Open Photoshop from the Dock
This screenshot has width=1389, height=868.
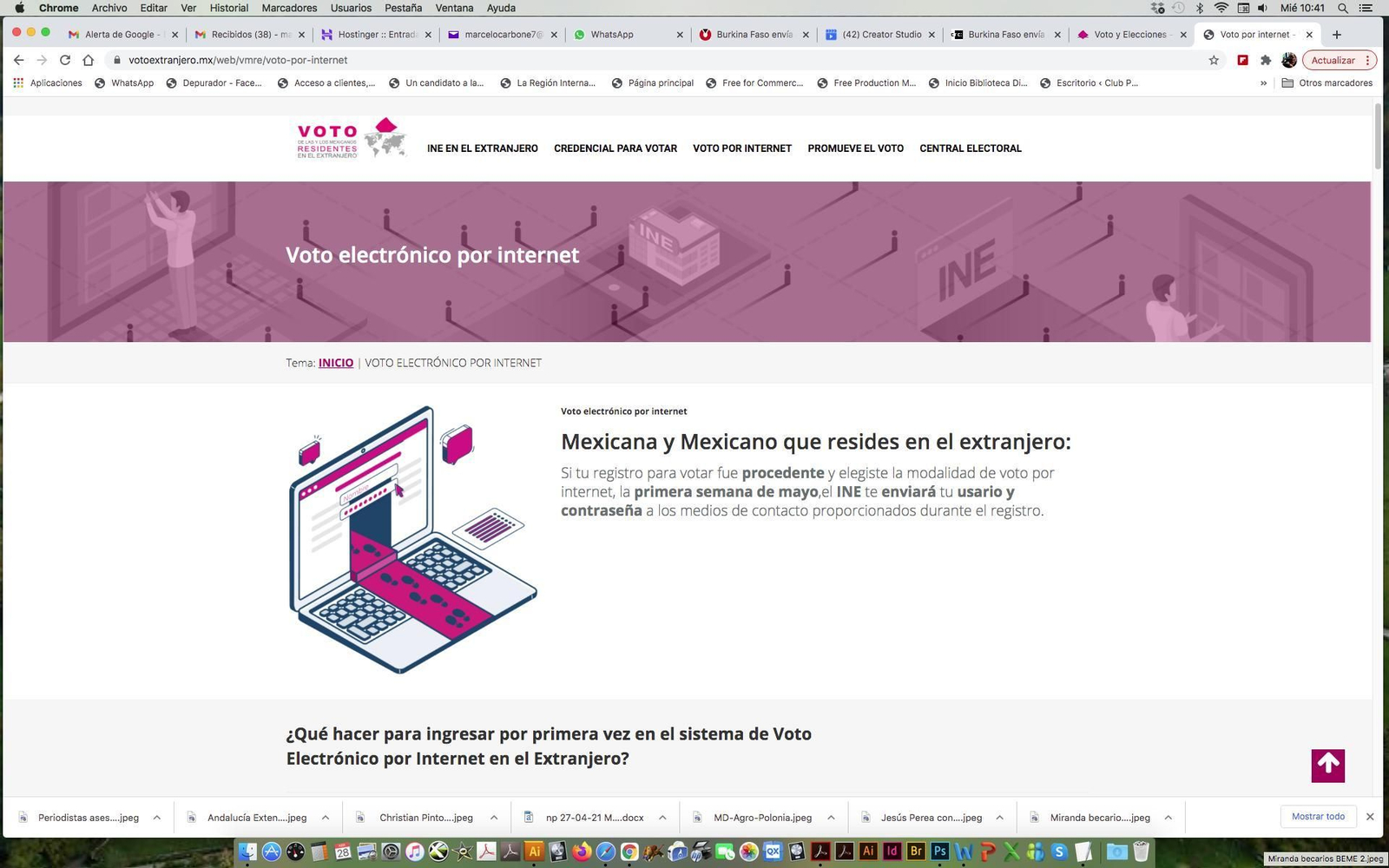(941, 852)
